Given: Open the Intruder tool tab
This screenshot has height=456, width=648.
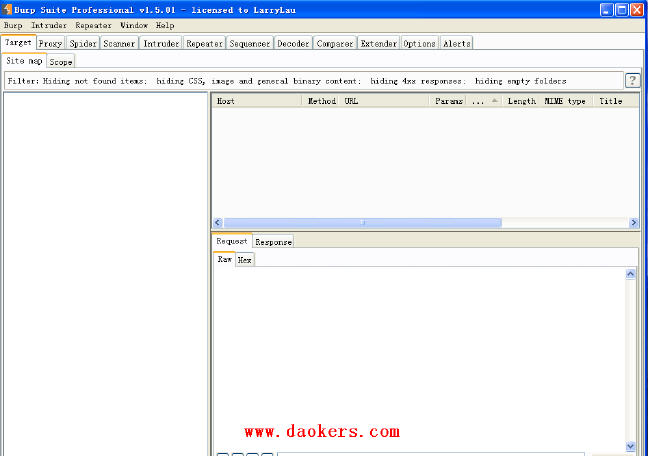Looking at the screenshot, I should pos(161,43).
